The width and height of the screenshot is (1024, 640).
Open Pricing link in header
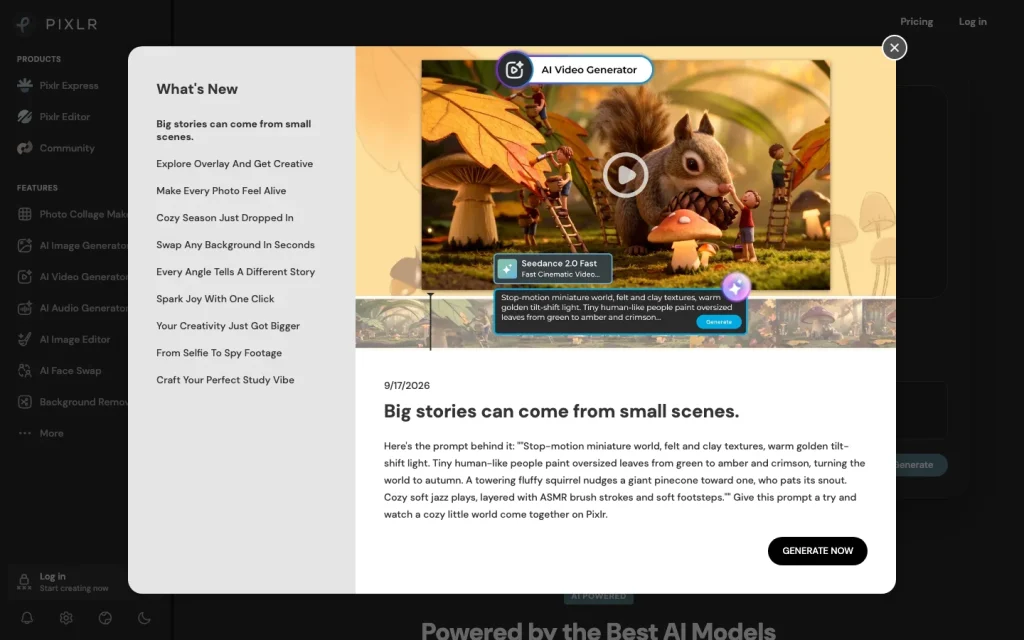point(916,22)
